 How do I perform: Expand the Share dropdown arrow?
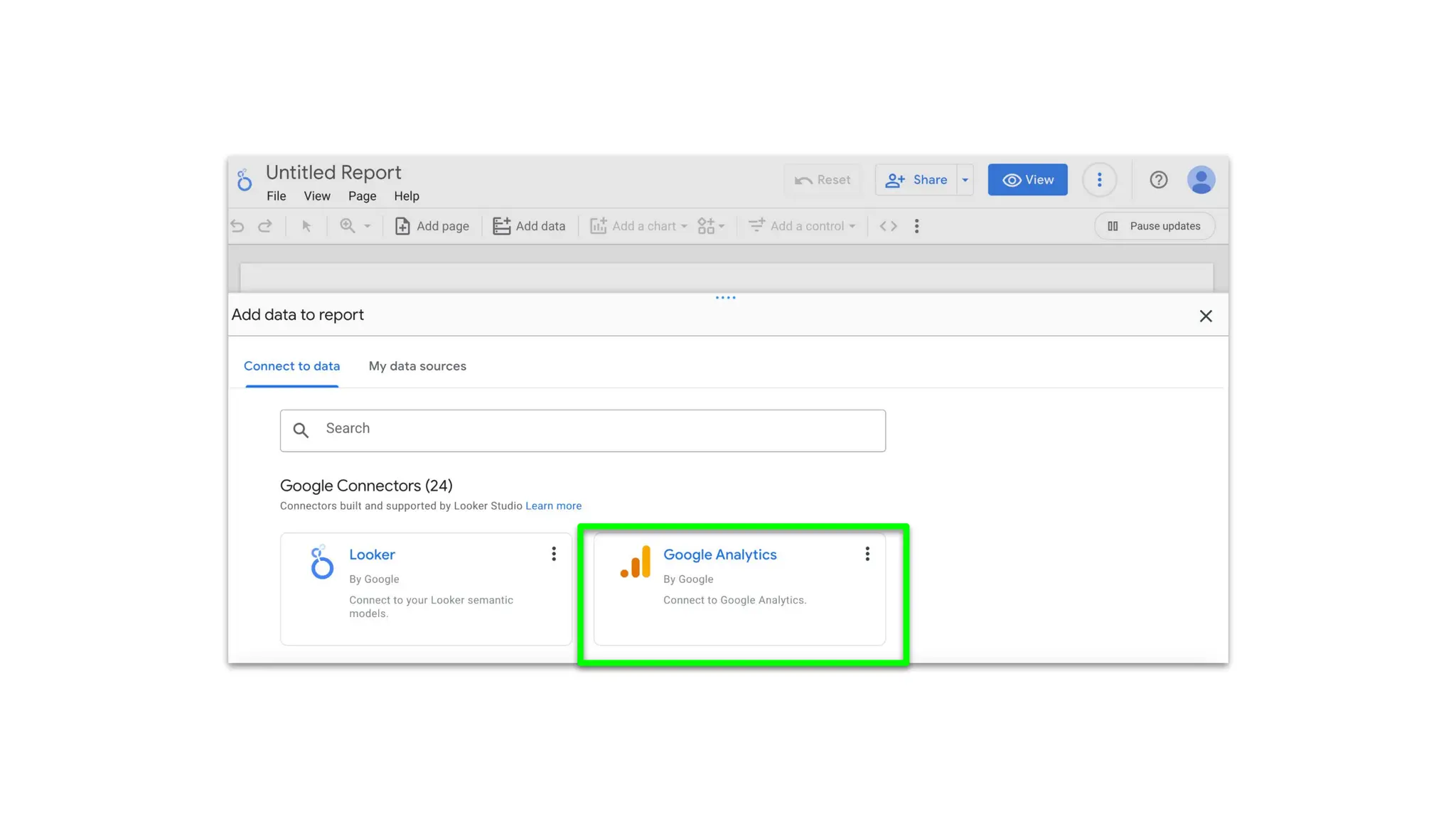point(965,180)
